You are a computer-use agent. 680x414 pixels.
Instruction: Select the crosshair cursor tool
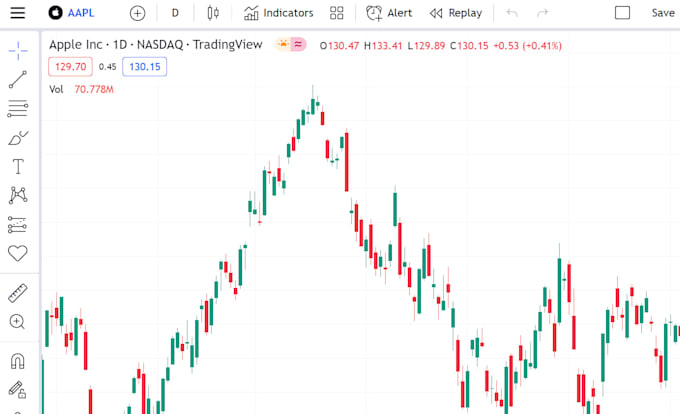[18, 51]
